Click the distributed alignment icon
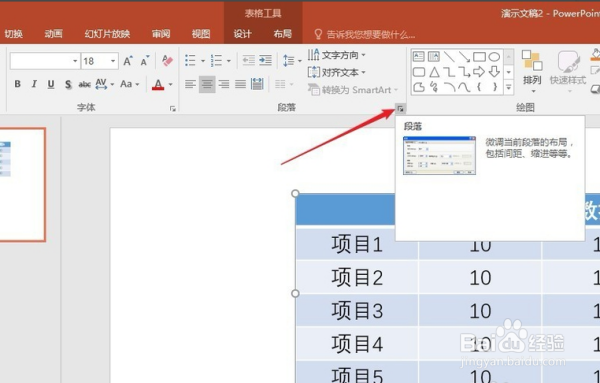 [257, 84]
